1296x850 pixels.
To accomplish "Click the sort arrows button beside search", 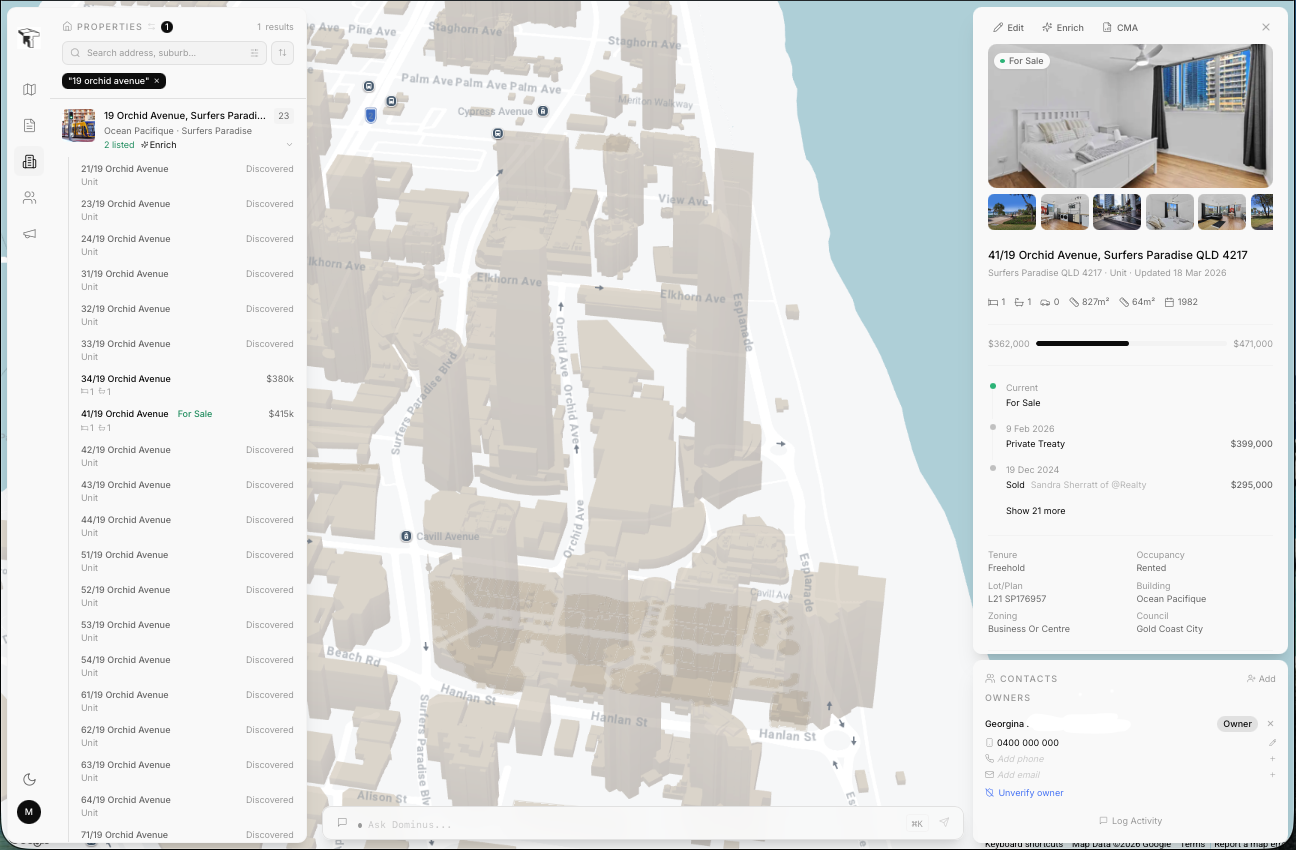I will click(x=283, y=53).
